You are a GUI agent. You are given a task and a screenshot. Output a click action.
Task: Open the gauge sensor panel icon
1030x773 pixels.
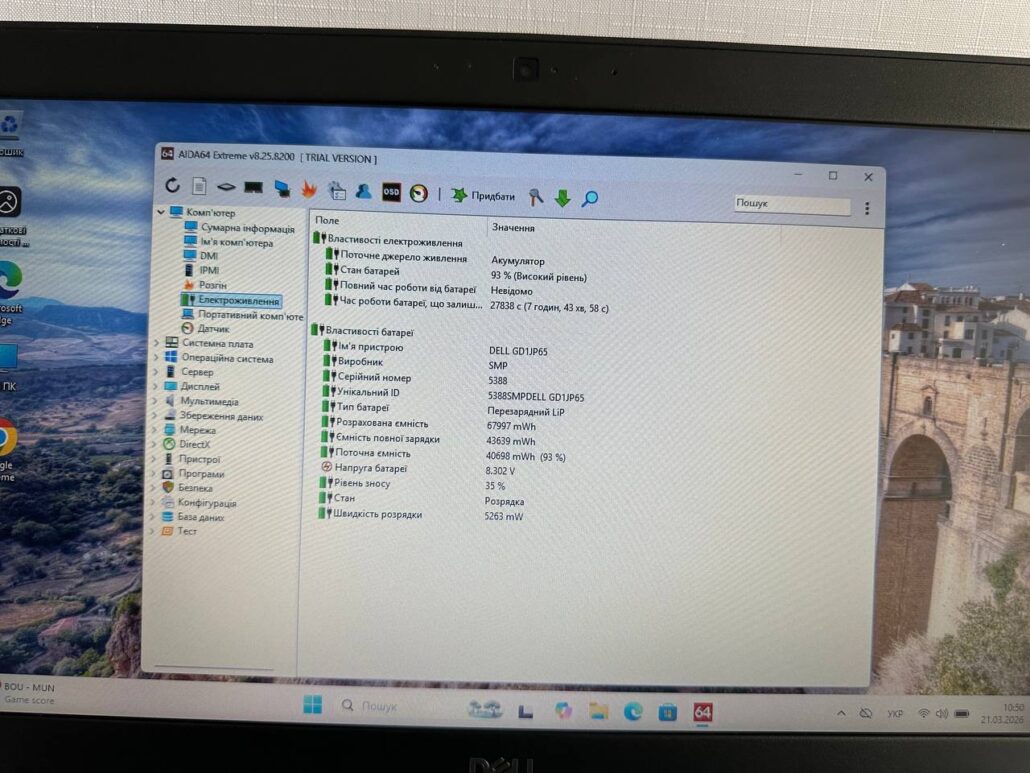pos(418,193)
